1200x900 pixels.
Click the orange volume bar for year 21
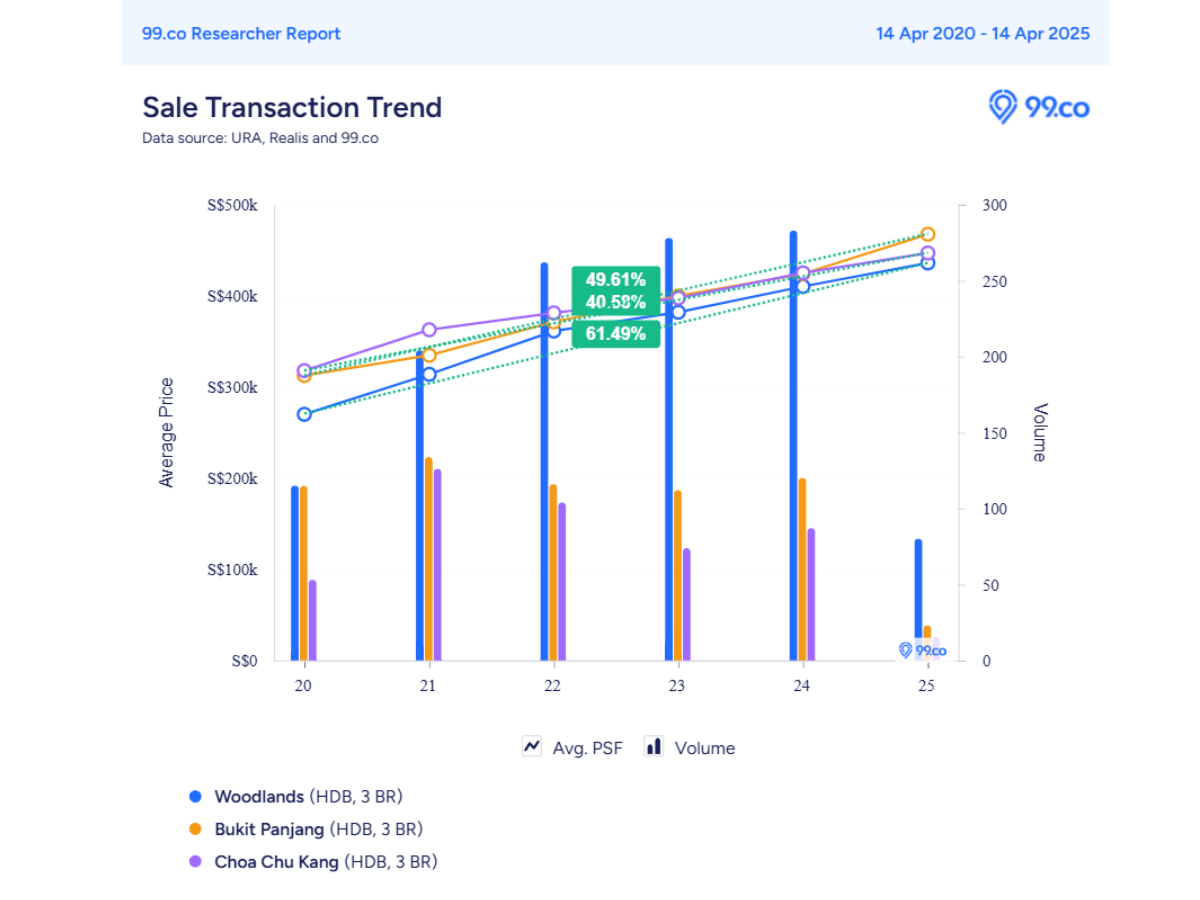tap(429, 559)
